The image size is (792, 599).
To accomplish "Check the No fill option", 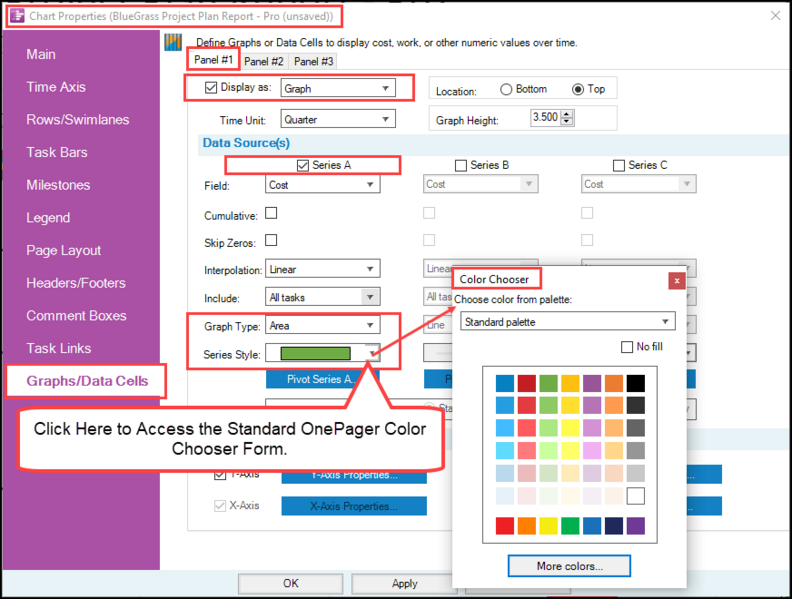I will pos(627,347).
